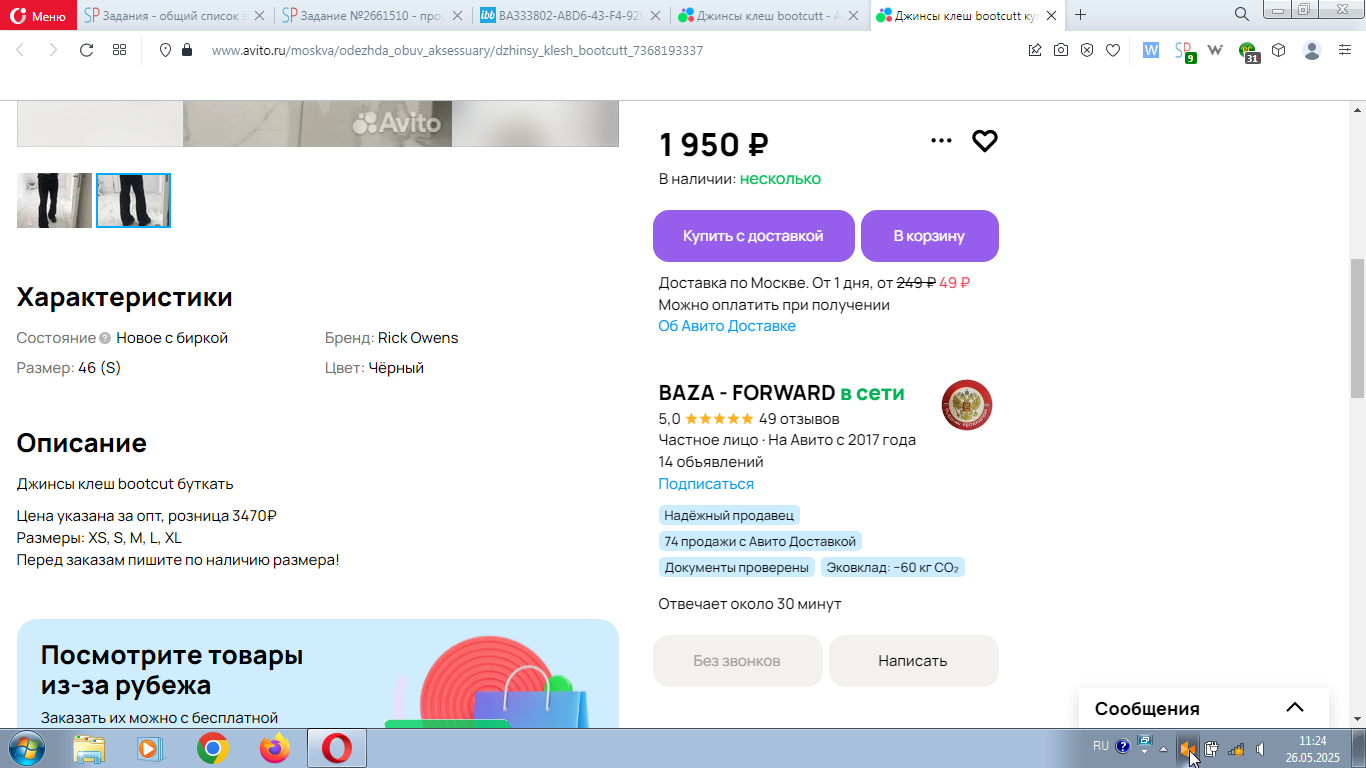Image resolution: width=1366 pixels, height=768 pixels.
Task: Add page to bookmarks heart icon
Action: [x=1113, y=50]
